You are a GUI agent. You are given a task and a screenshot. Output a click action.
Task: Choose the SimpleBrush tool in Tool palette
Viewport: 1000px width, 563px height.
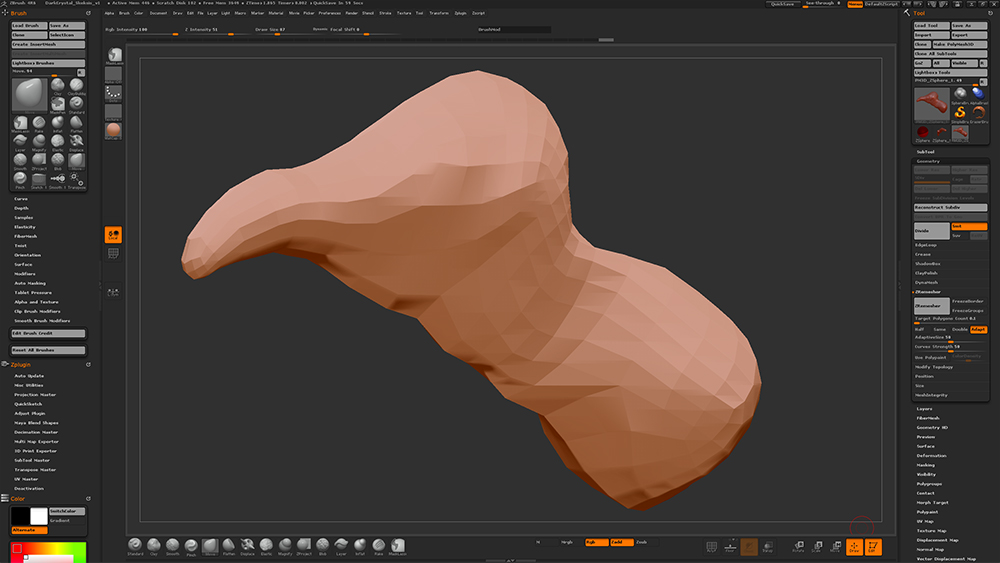[960, 114]
